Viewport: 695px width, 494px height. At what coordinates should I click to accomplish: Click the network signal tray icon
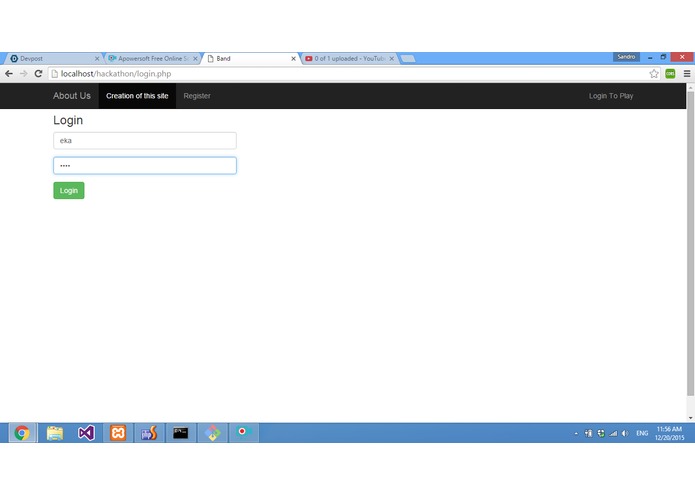(613, 433)
